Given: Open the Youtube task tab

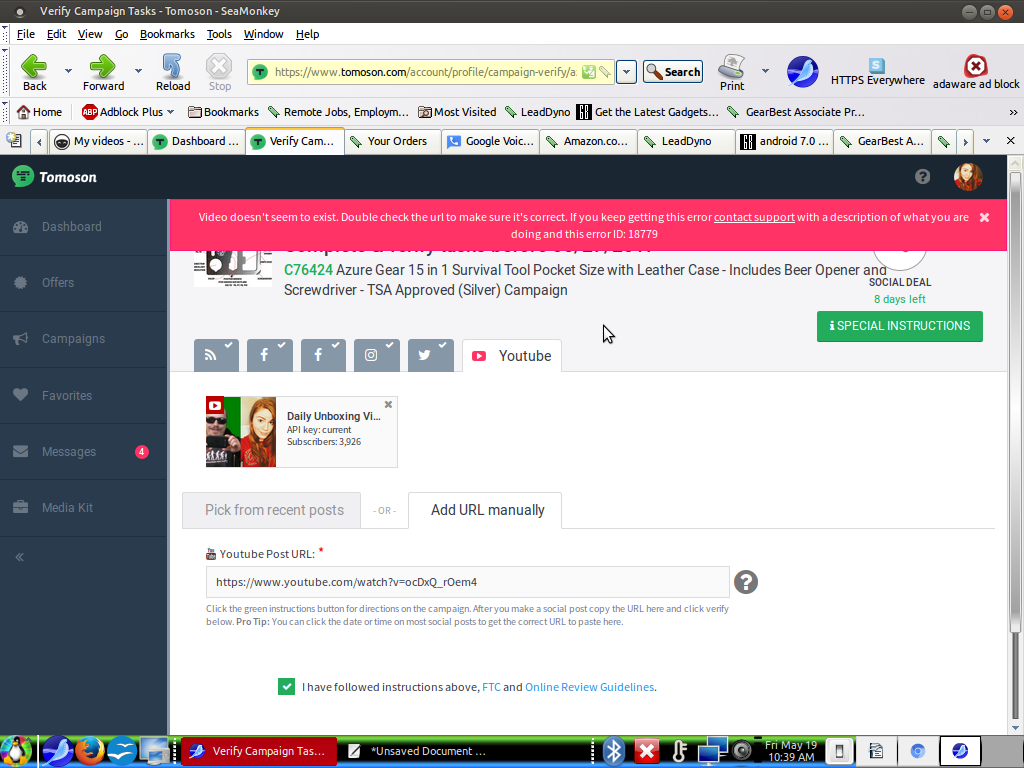Looking at the screenshot, I should coord(512,355).
